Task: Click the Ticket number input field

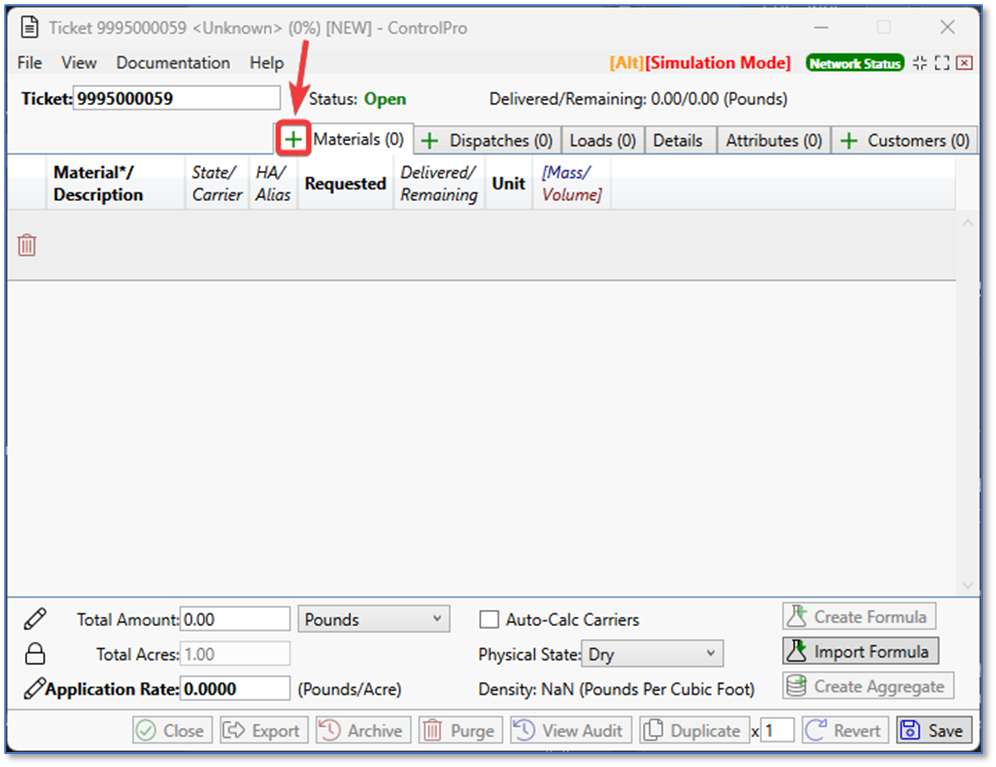Action: point(176,98)
